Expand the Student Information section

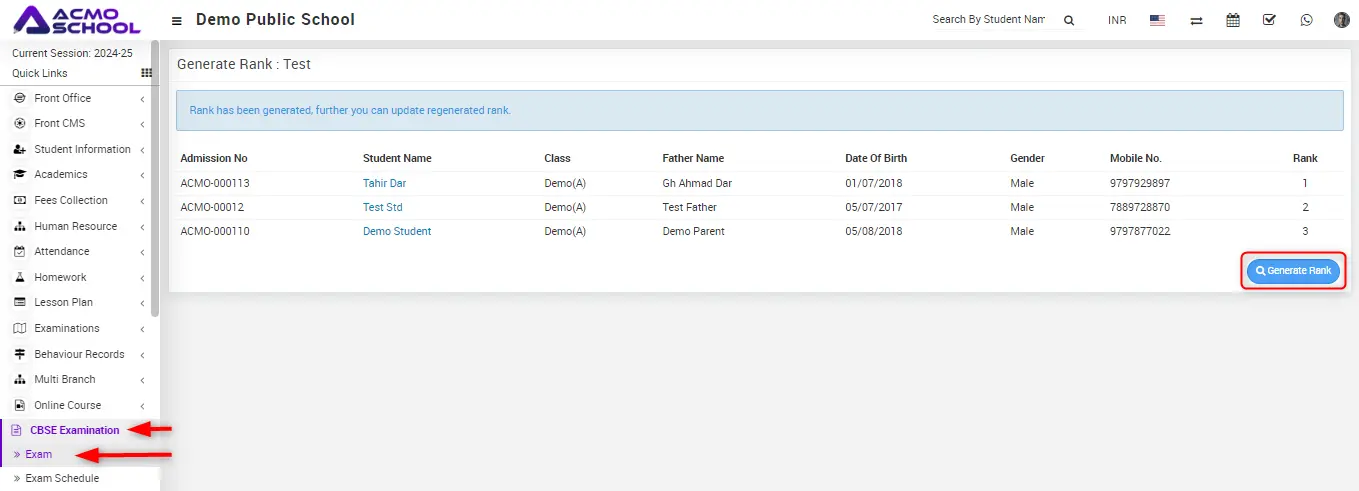tap(82, 149)
